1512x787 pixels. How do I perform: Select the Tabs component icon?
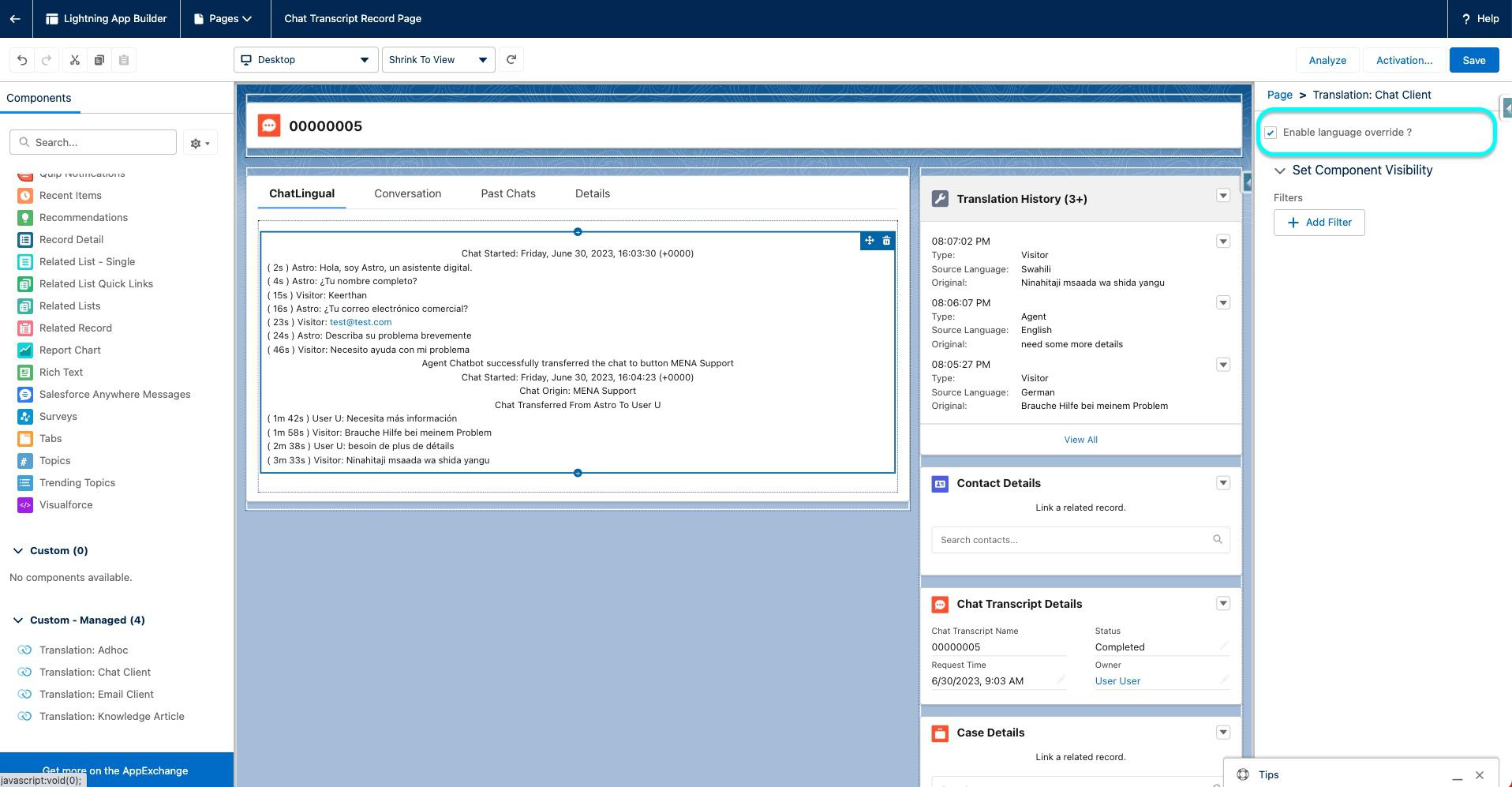pos(25,438)
